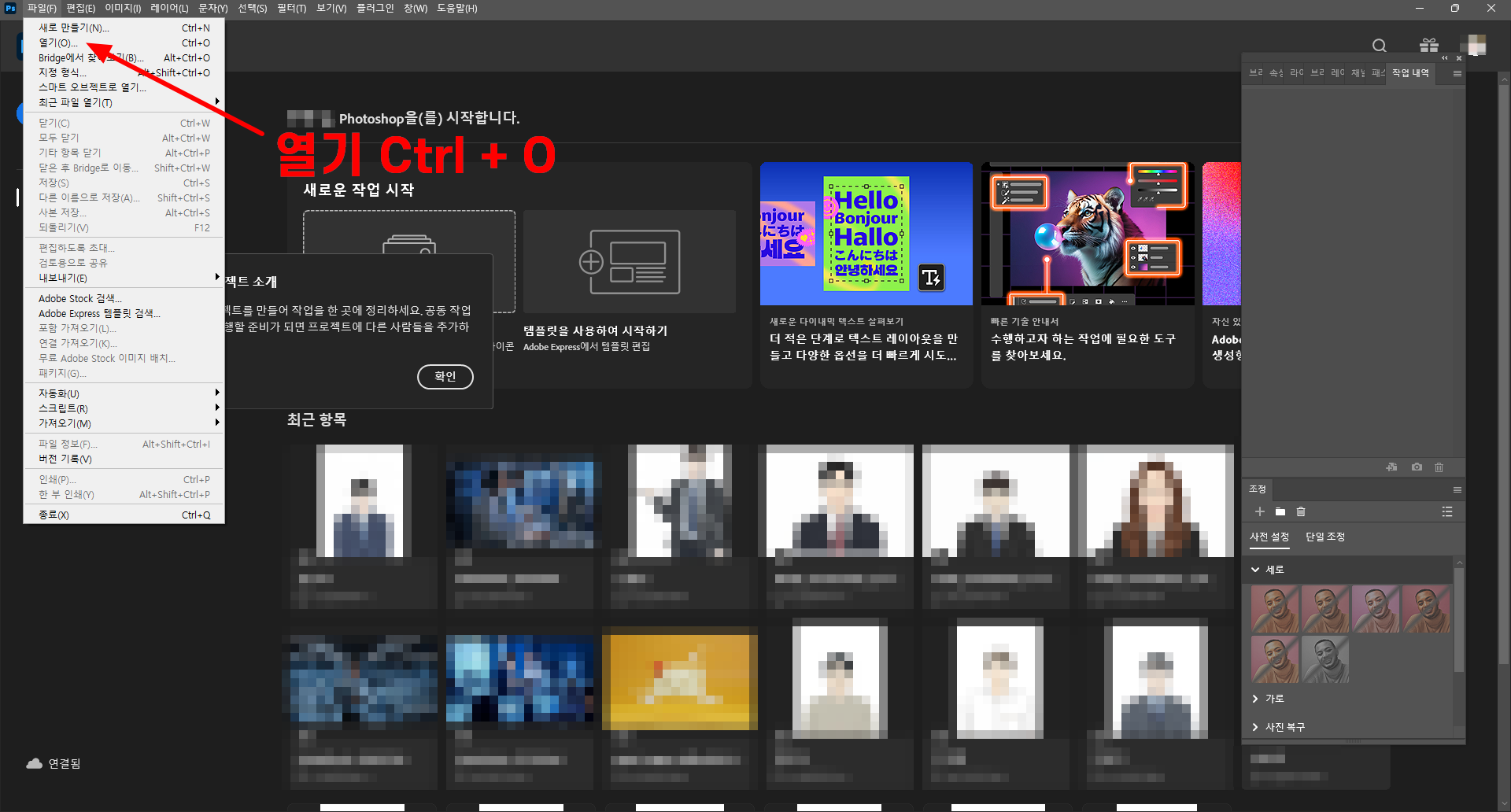Click the plus icon in Adjustments panel
The image size is (1511, 812).
pyautogui.click(x=1259, y=511)
